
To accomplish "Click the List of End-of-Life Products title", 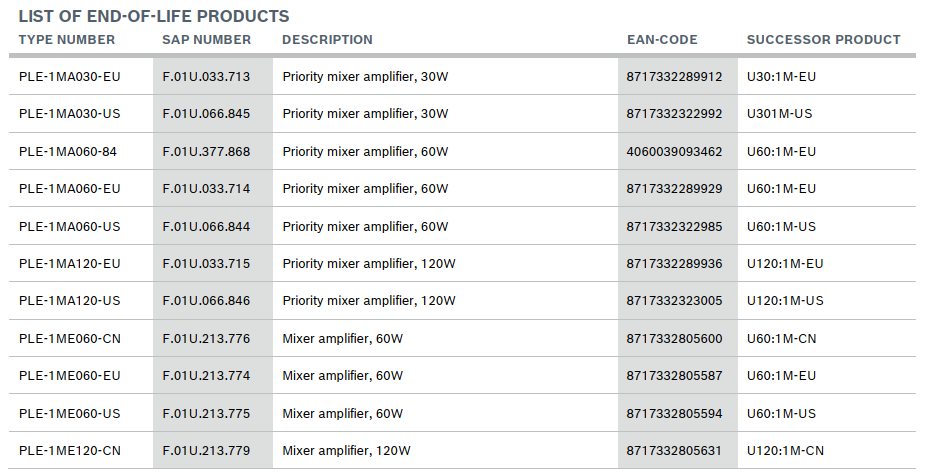I will point(154,16).
